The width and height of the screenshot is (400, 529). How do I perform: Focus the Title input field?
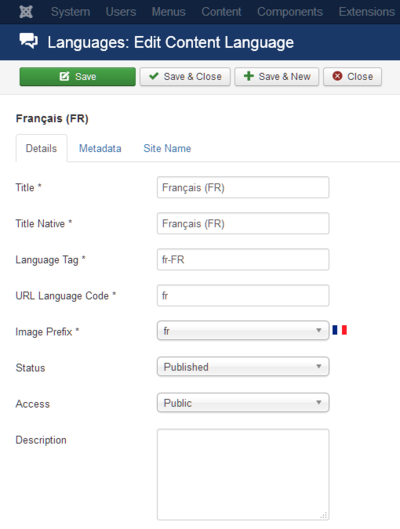[x=243, y=187]
